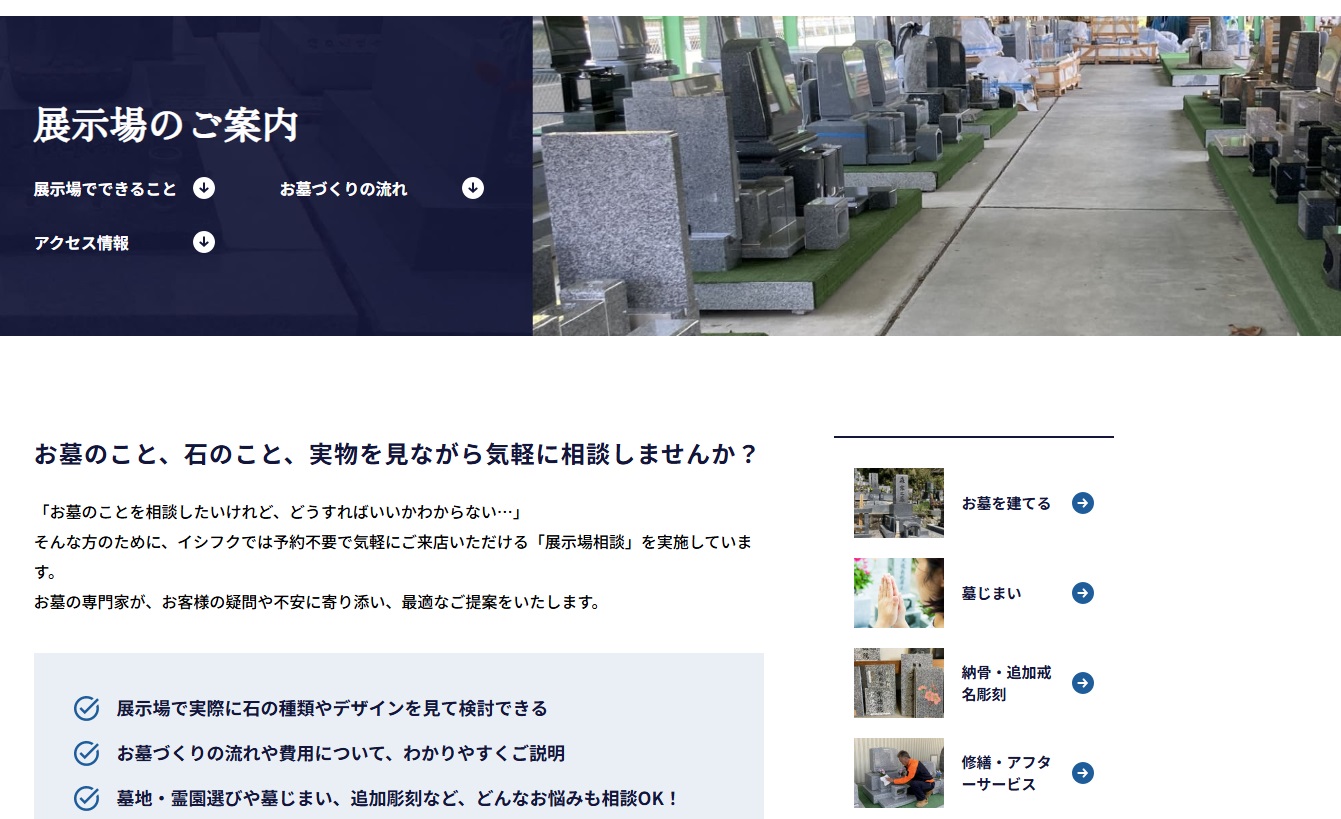Screen dimensions: 1341x819
Task: Click down-arrow icon beside 展示場でできること
Action: click(204, 188)
